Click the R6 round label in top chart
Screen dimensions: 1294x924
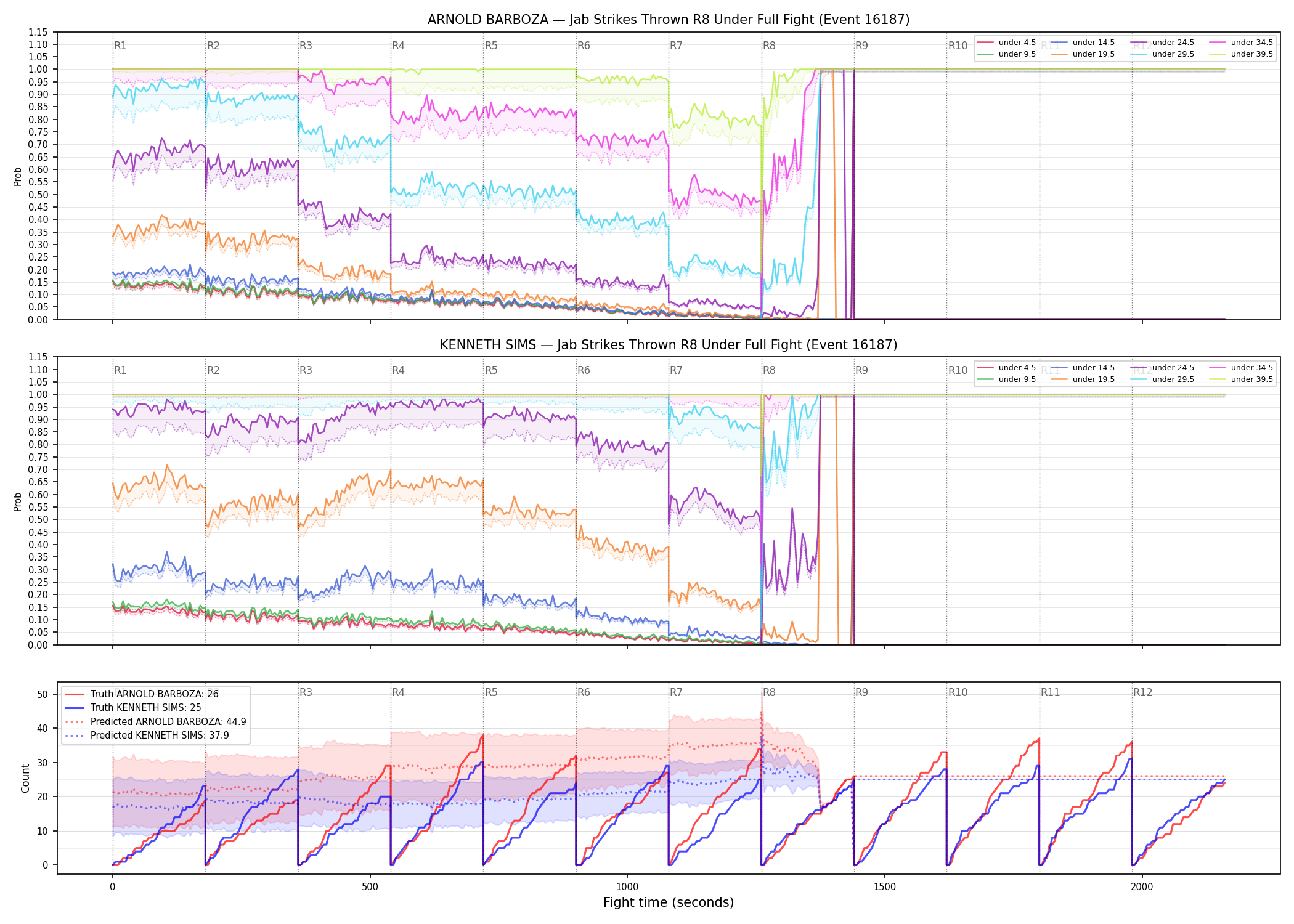click(584, 46)
